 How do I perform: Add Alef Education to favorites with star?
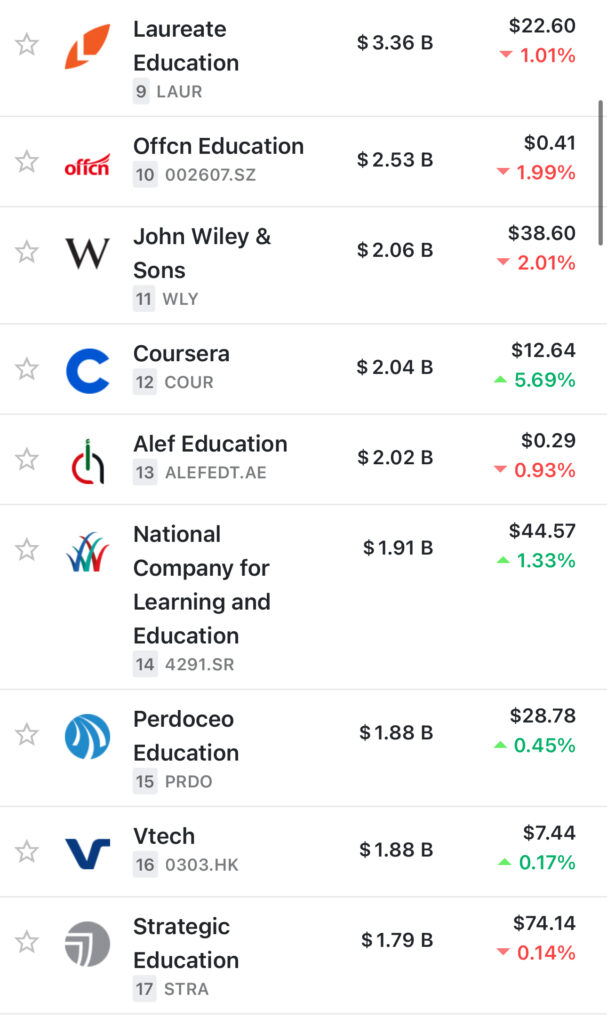coord(27,459)
